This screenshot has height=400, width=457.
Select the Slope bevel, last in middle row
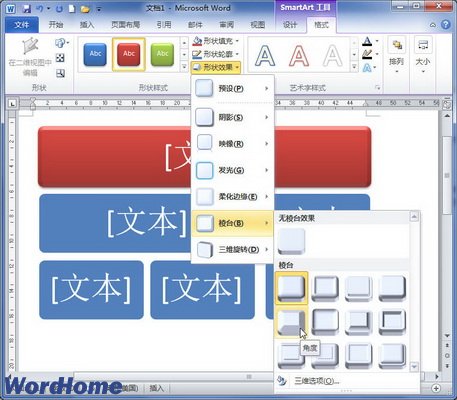[392, 322]
